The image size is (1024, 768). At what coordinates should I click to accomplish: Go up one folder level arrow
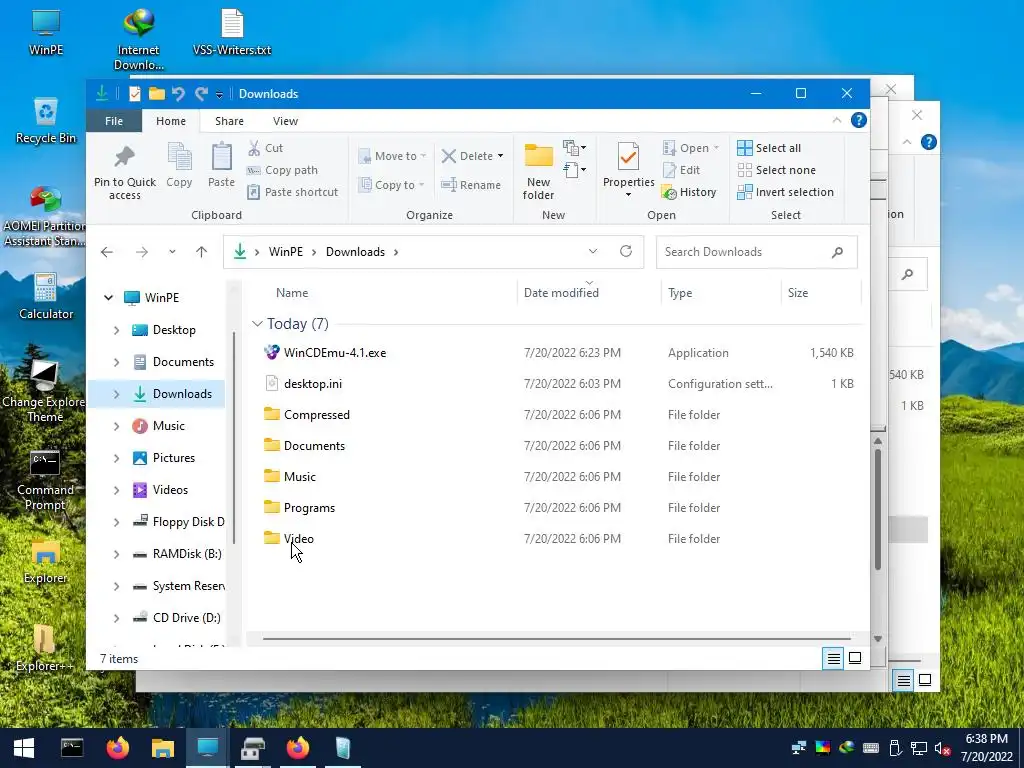[x=201, y=252]
